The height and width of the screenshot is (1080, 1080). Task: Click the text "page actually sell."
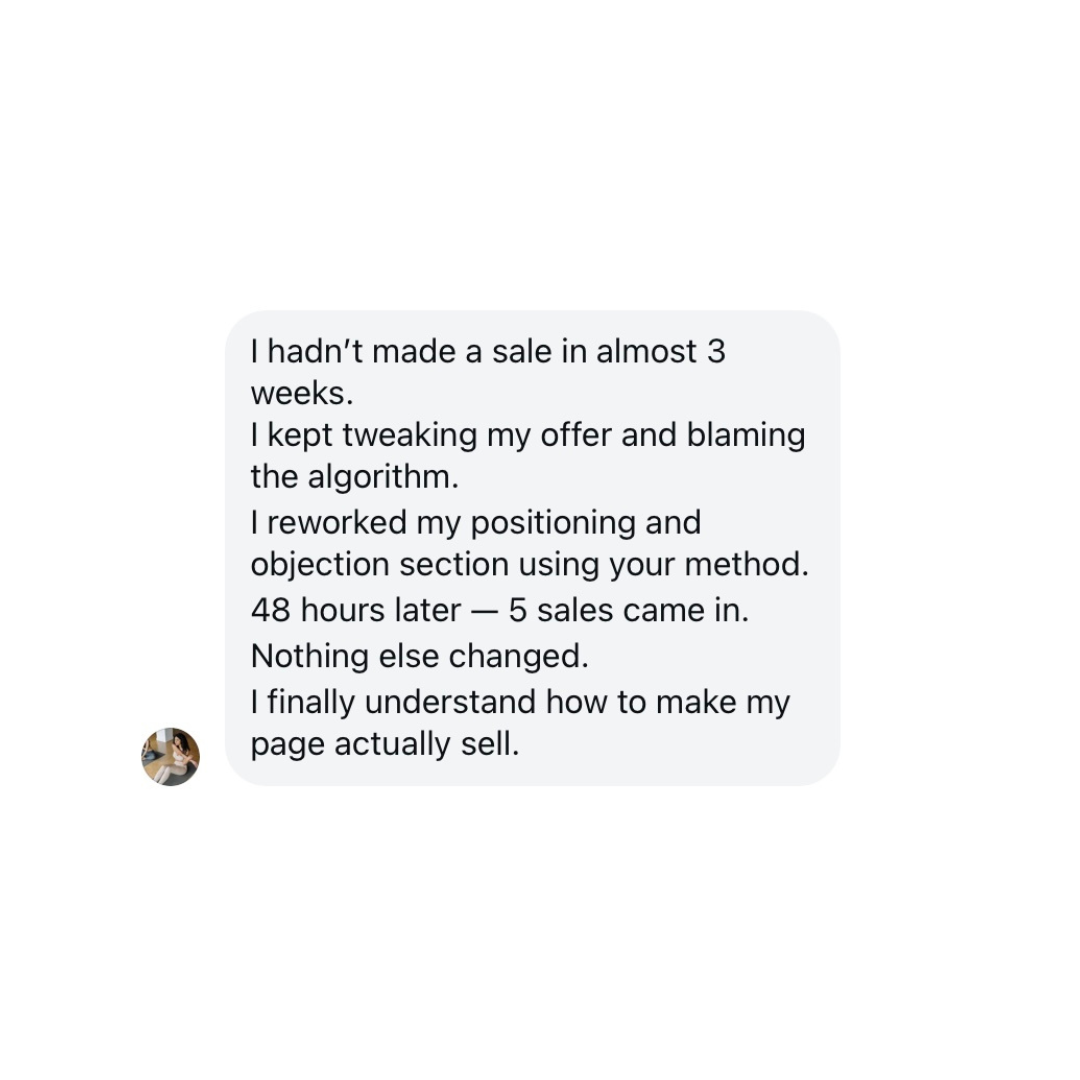tap(385, 745)
